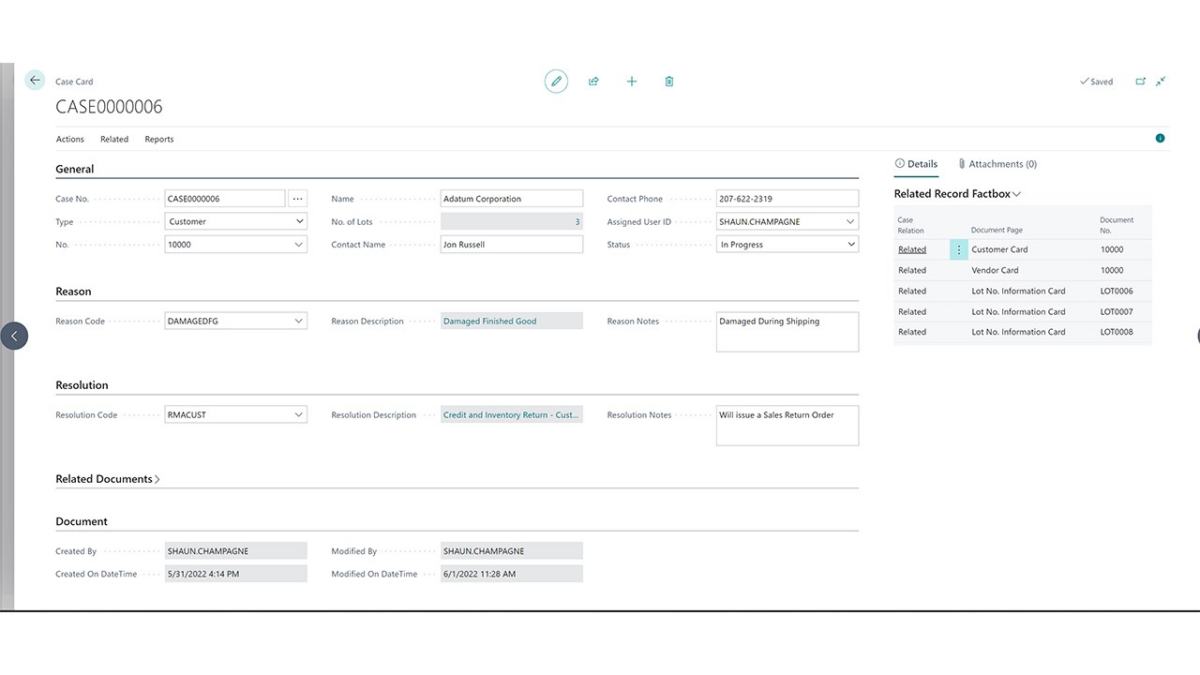Image resolution: width=1200 pixels, height=675 pixels.
Task: Click the Delete trash icon
Action: pyautogui.click(x=668, y=81)
